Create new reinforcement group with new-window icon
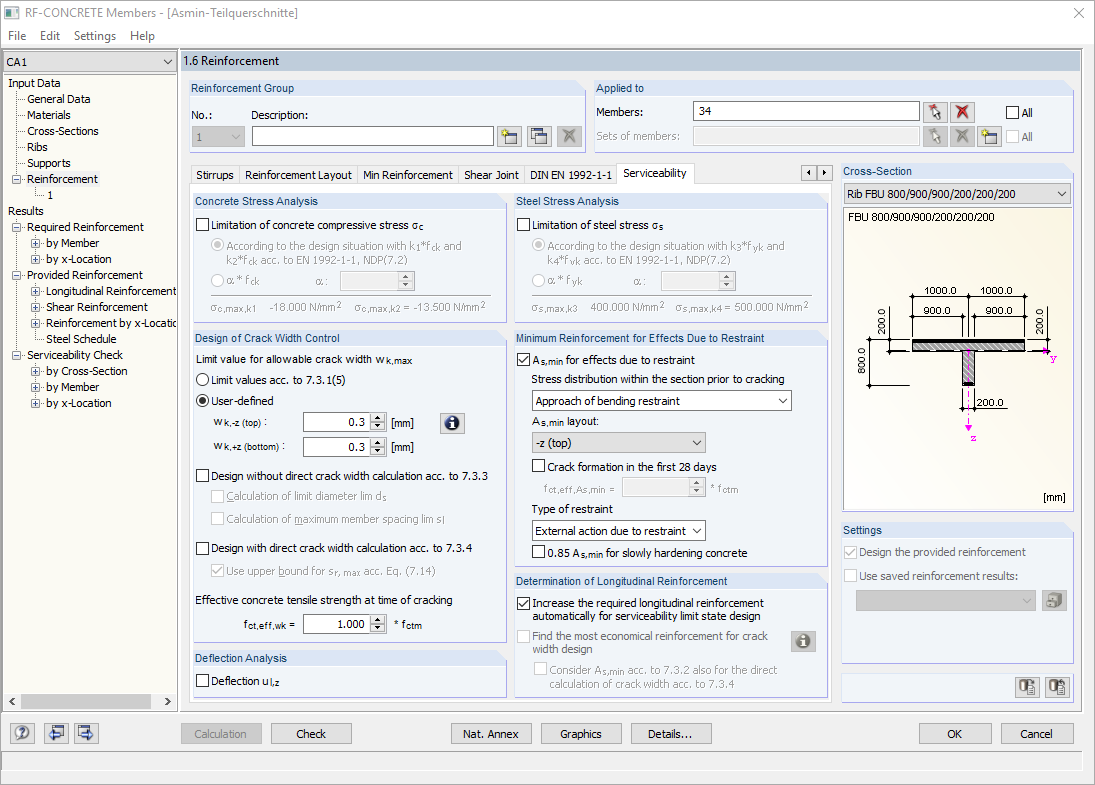 point(509,134)
